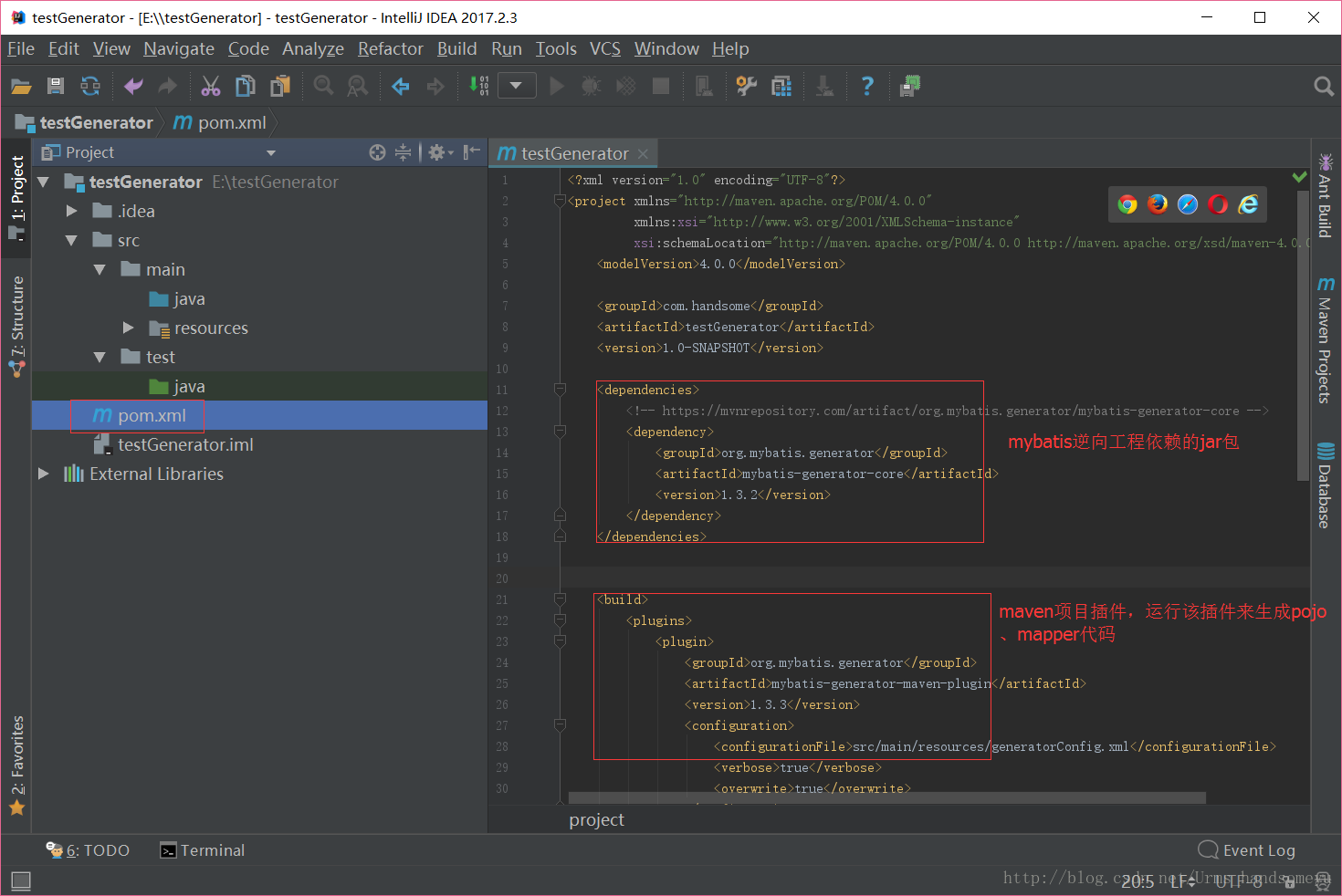The height and width of the screenshot is (896, 1342).
Task: Click the Cut scissors icon
Action: coord(211,87)
